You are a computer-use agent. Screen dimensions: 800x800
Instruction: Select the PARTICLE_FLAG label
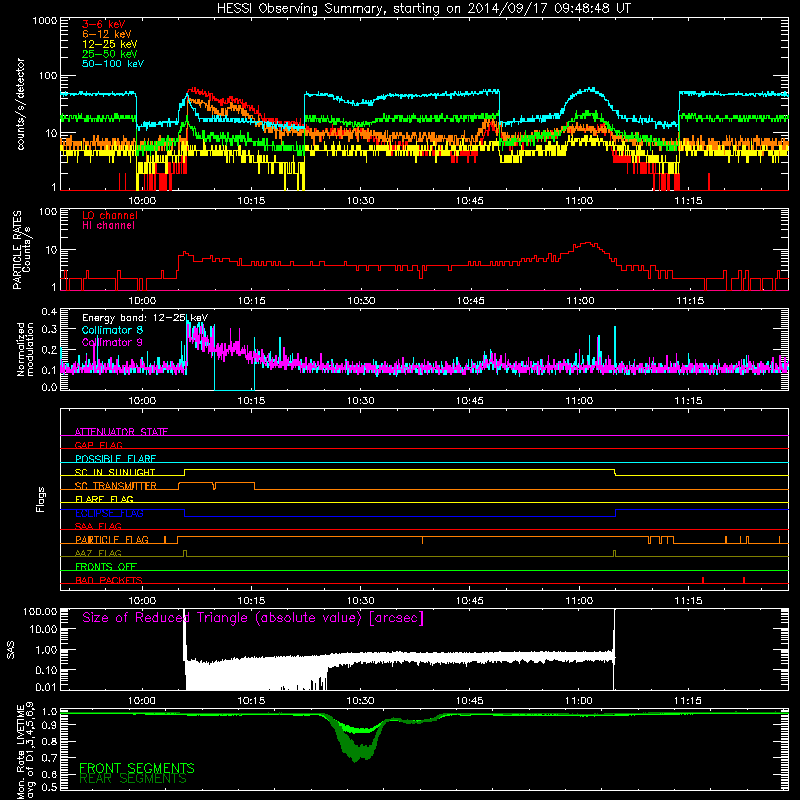coord(112,539)
